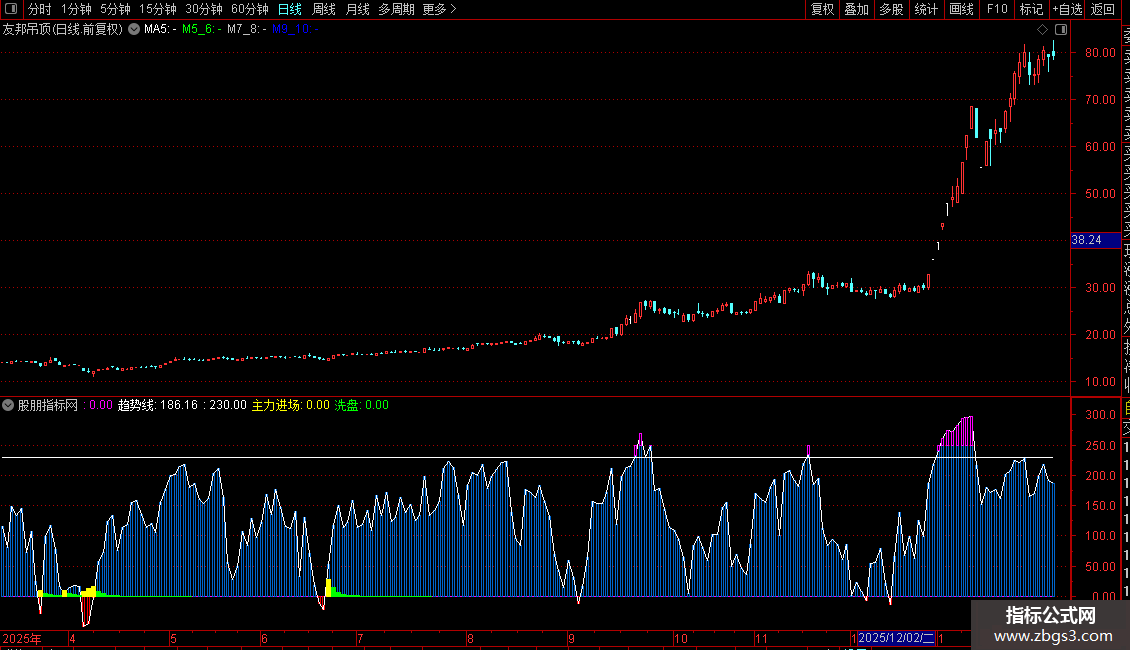Image resolution: width=1130 pixels, height=650 pixels.
Task: Open the F10 company info
Action: (997, 9)
